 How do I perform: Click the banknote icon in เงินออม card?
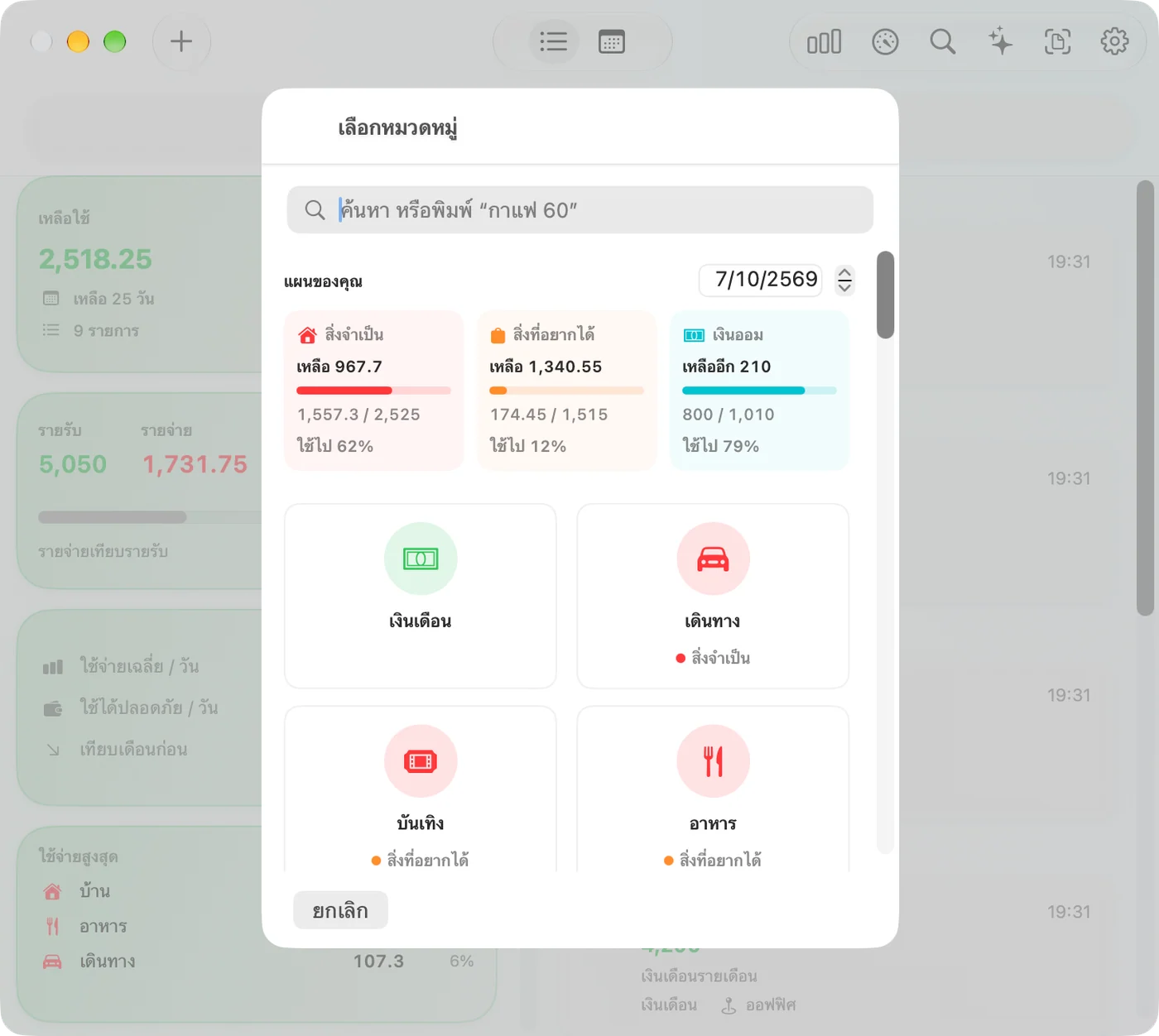694,335
